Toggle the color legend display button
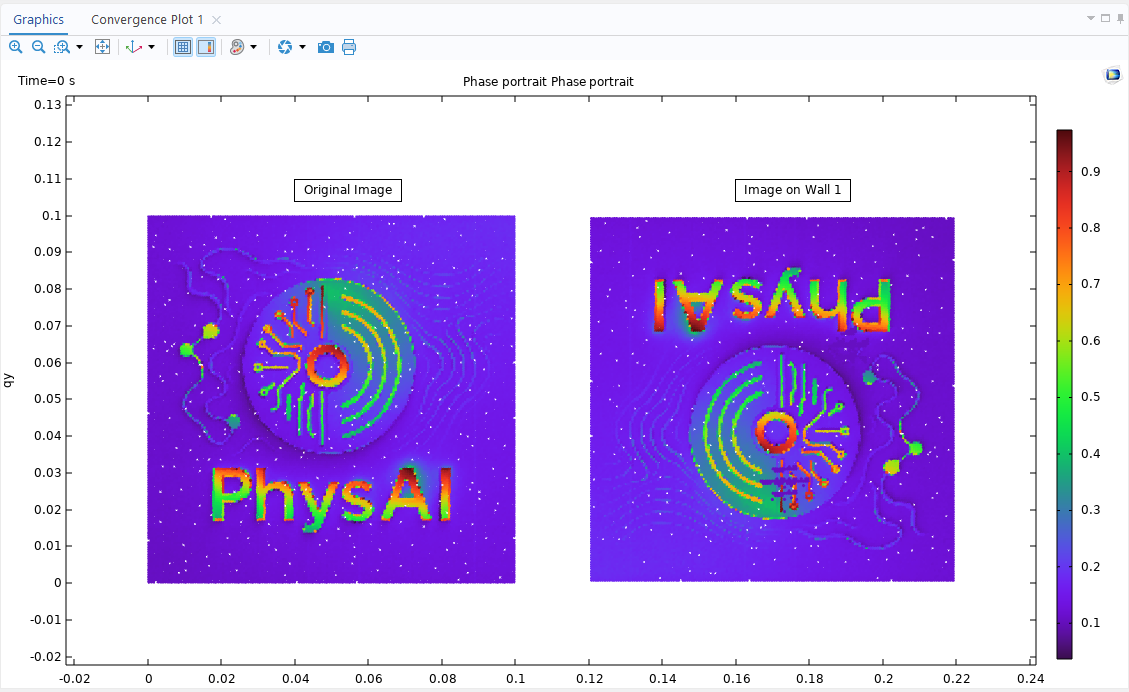 [x=205, y=47]
